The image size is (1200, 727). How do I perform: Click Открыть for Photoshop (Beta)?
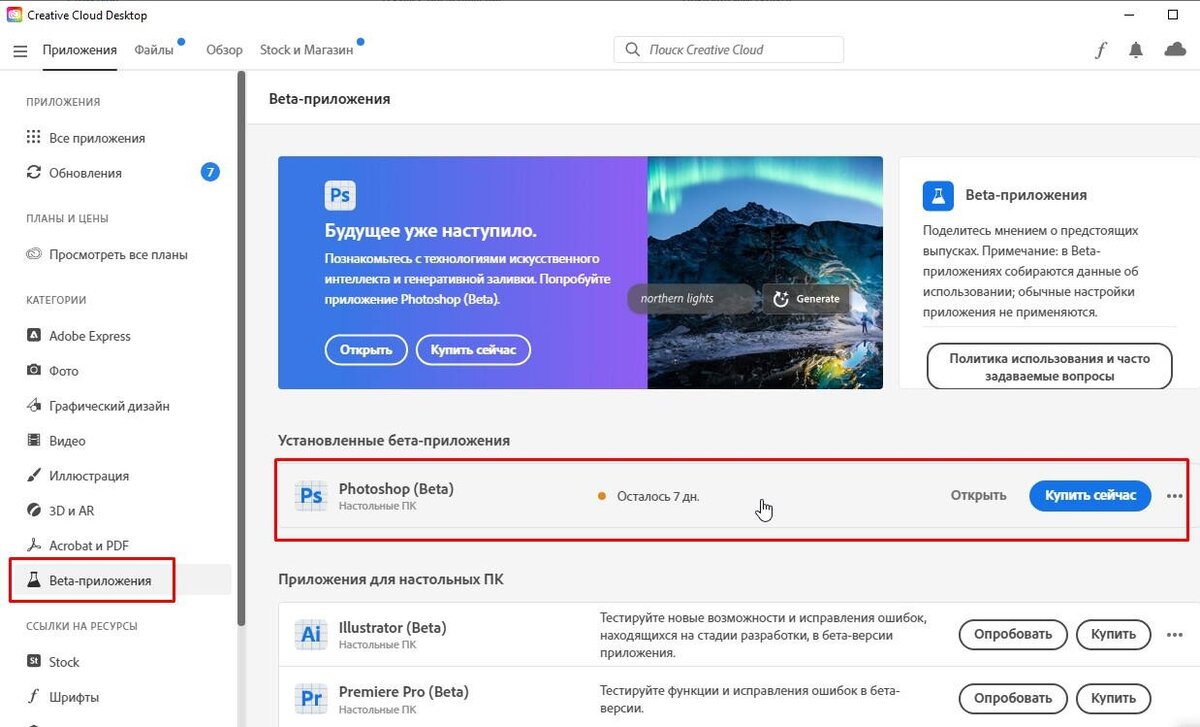pyautogui.click(x=978, y=496)
